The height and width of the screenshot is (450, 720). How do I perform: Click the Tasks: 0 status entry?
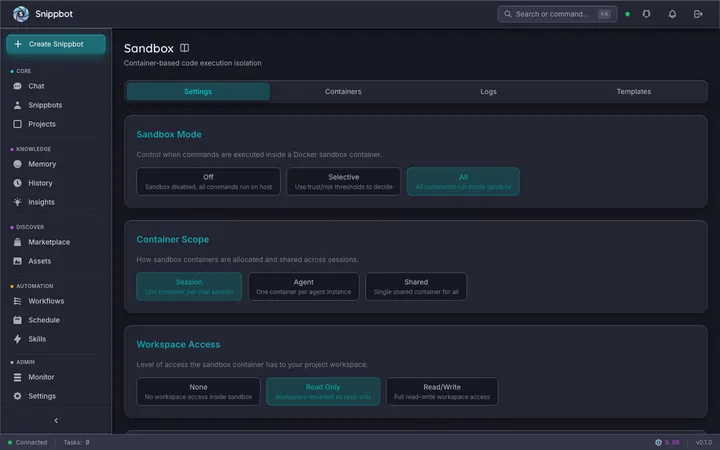pos(76,442)
